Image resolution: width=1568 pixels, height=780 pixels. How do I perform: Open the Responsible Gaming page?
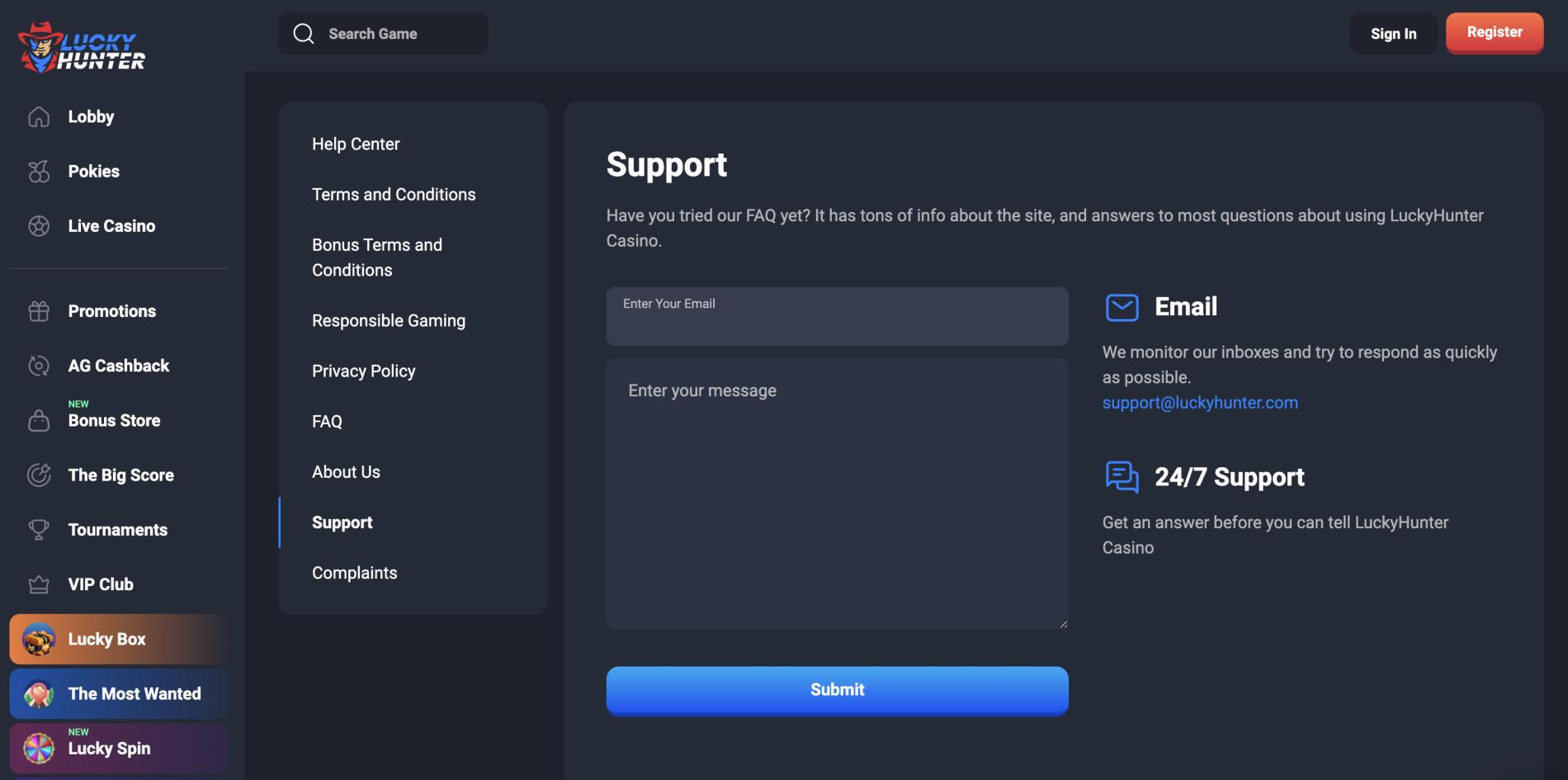tap(389, 321)
